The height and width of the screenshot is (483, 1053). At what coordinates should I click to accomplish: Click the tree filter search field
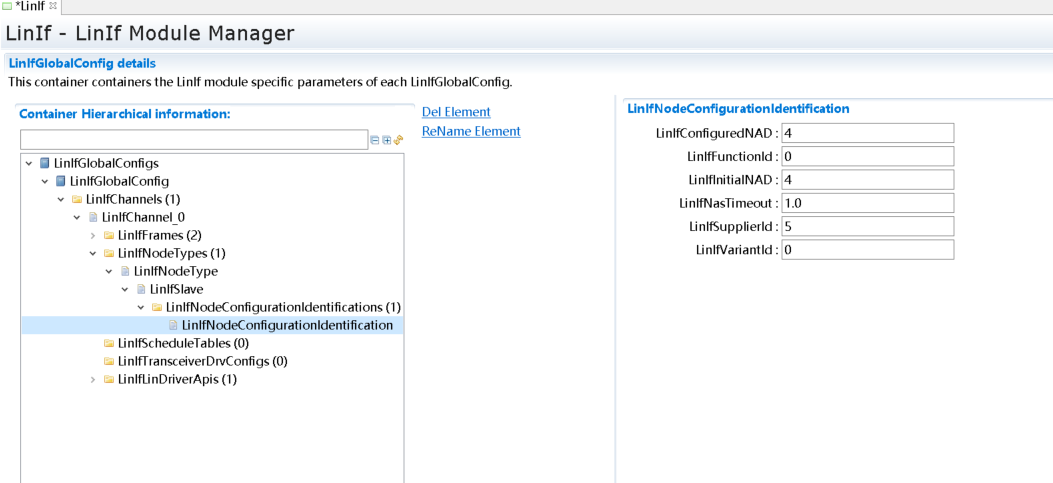[194, 140]
